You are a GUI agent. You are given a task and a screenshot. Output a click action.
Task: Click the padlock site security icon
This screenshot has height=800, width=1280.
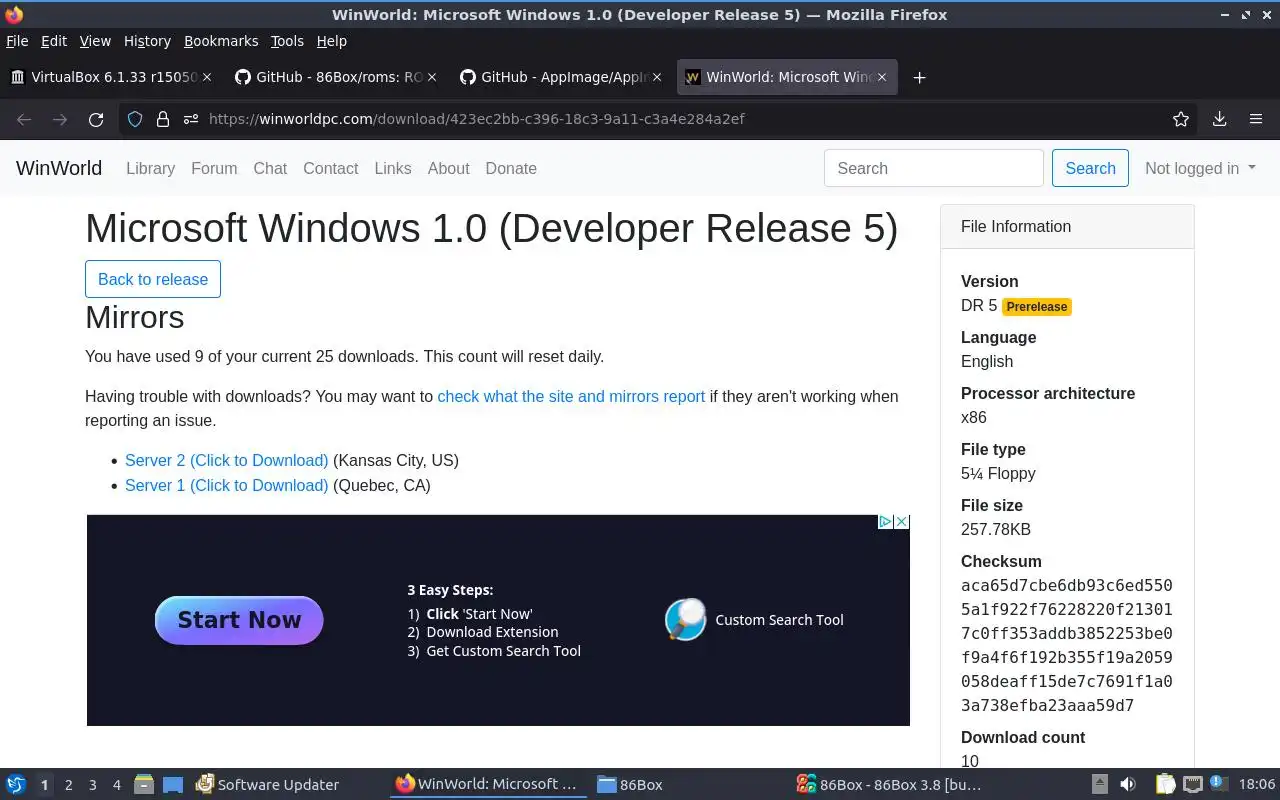tap(163, 119)
